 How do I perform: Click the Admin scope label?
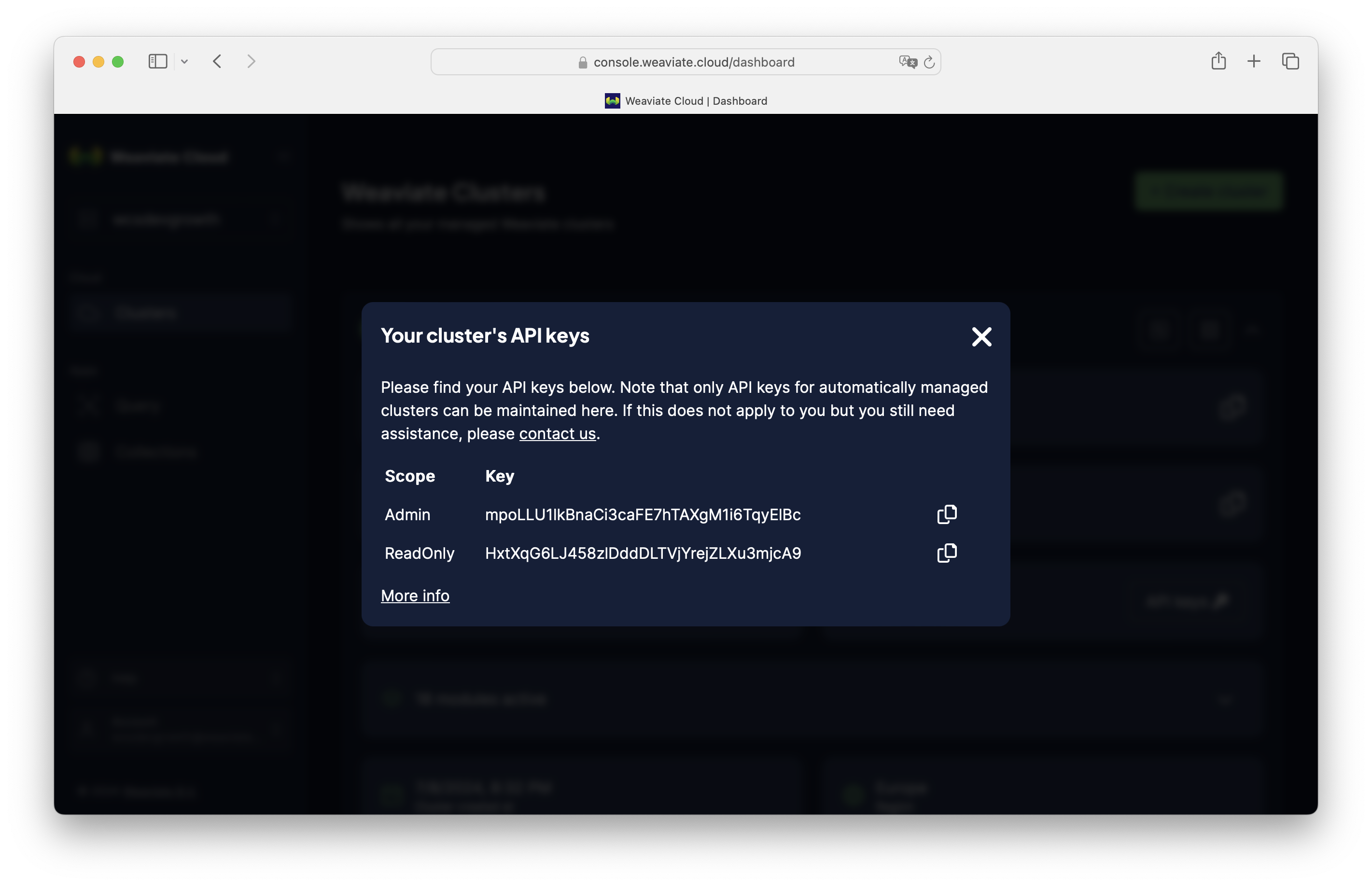coord(407,514)
